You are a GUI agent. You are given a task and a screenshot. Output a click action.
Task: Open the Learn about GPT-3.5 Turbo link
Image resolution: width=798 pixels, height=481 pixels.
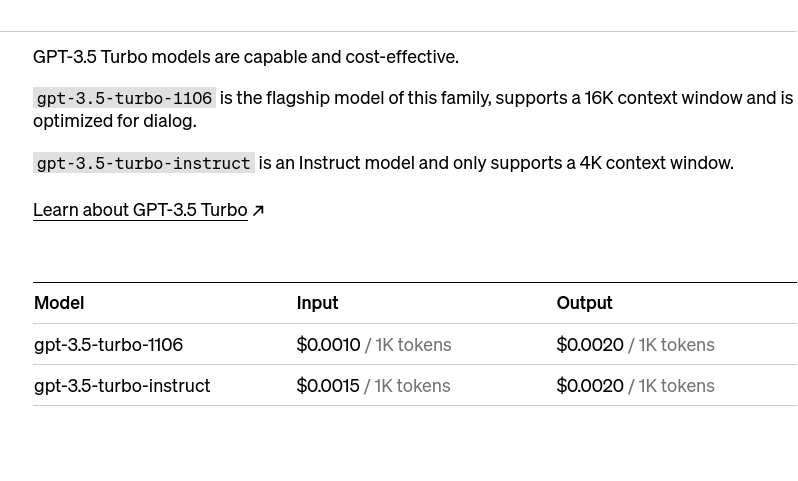(140, 210)
